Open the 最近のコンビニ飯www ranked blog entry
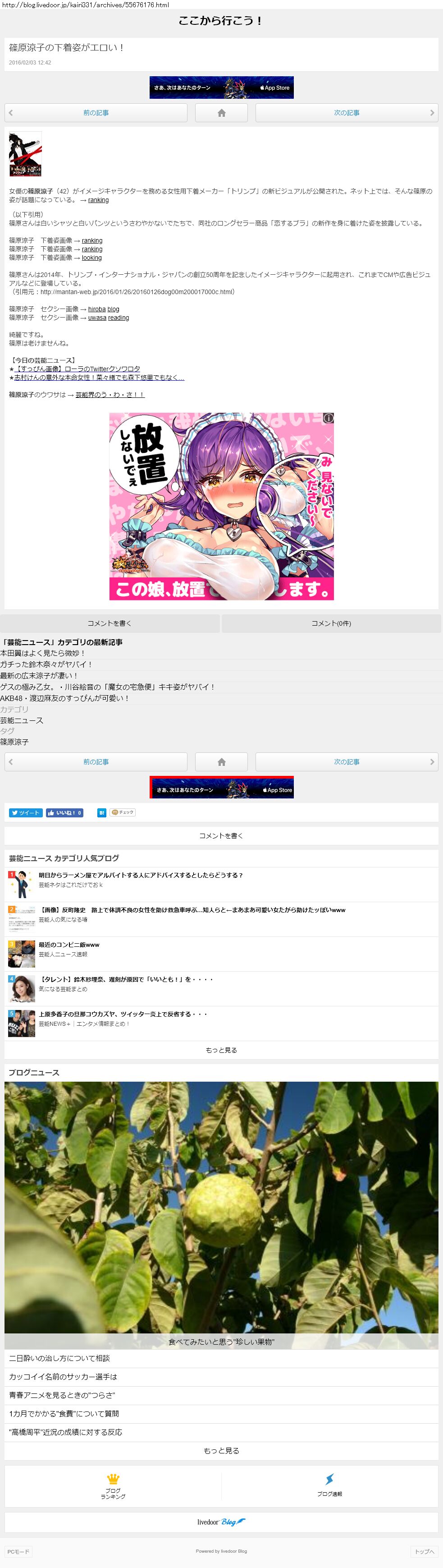 coord(69,945)
